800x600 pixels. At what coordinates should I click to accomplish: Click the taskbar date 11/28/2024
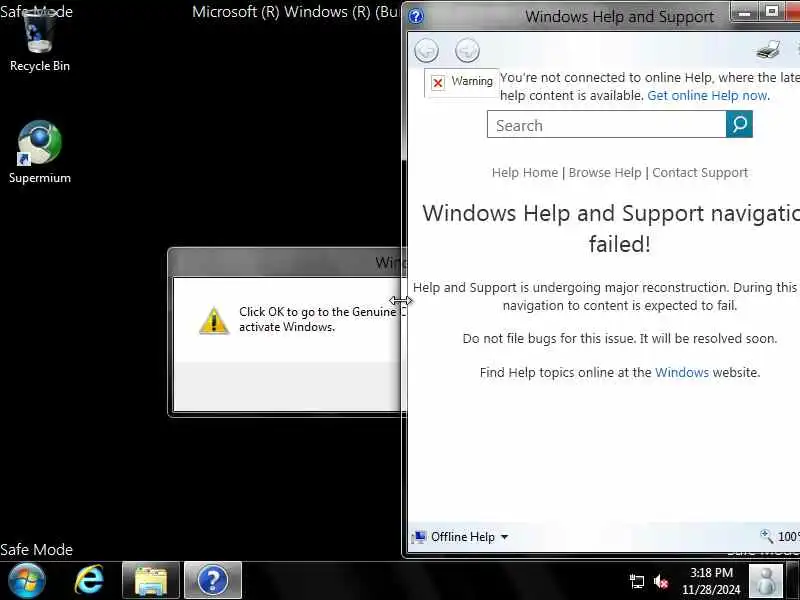click(711, 590)
